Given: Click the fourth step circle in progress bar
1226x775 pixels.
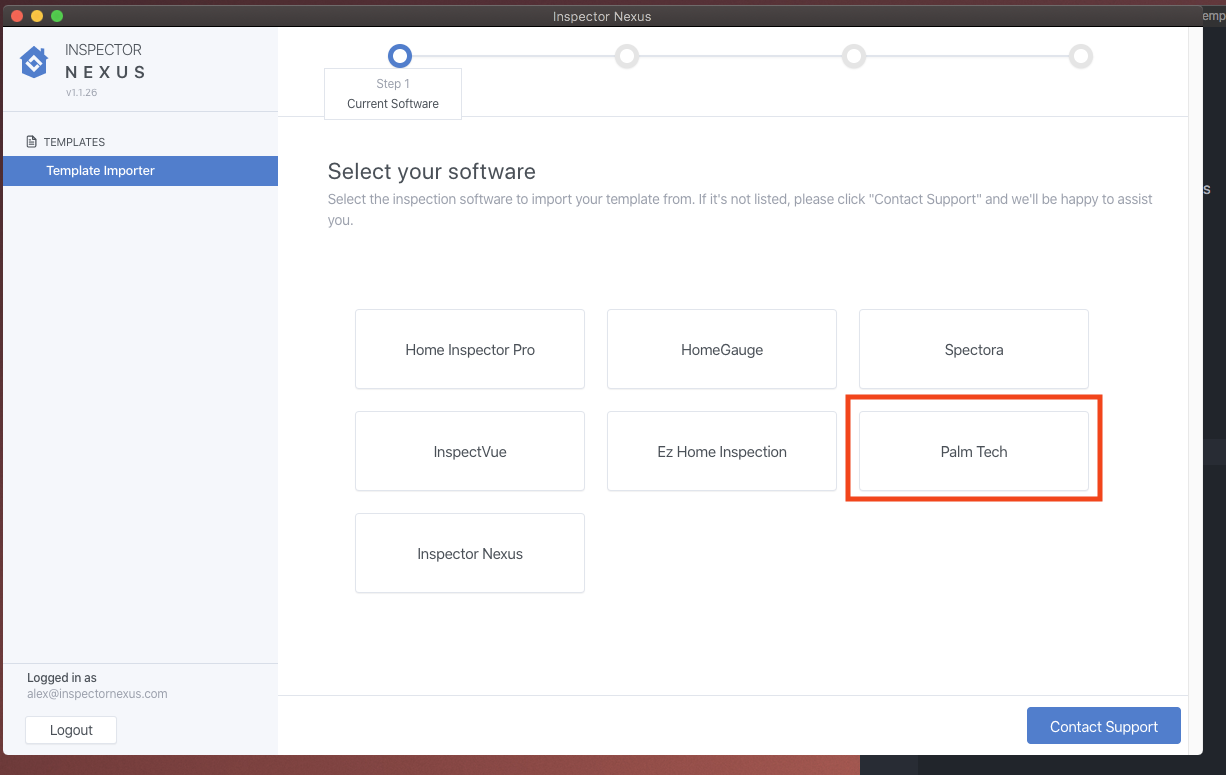Looking at the screenshot, I should 1081,56.
